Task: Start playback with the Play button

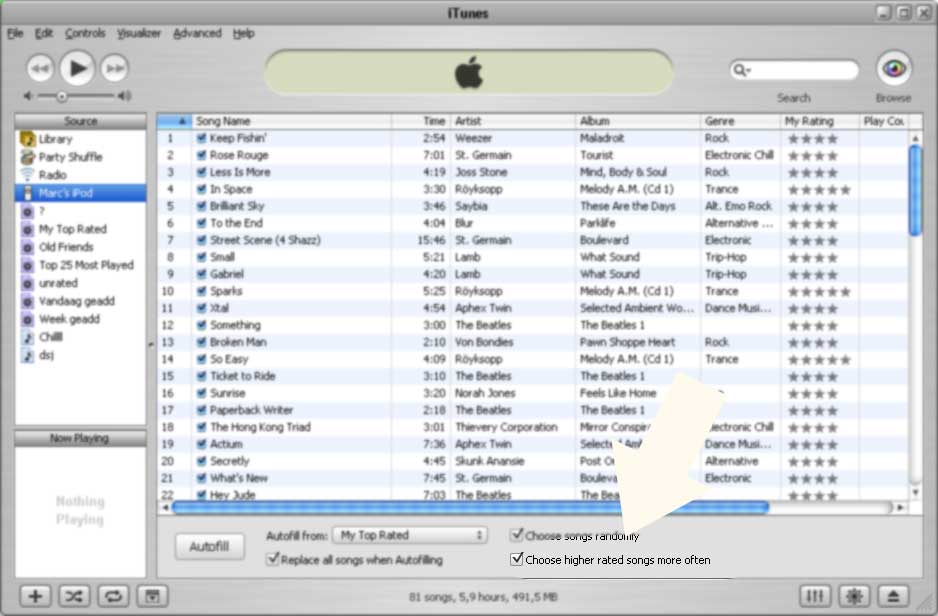Action: [x=77, y=68]
